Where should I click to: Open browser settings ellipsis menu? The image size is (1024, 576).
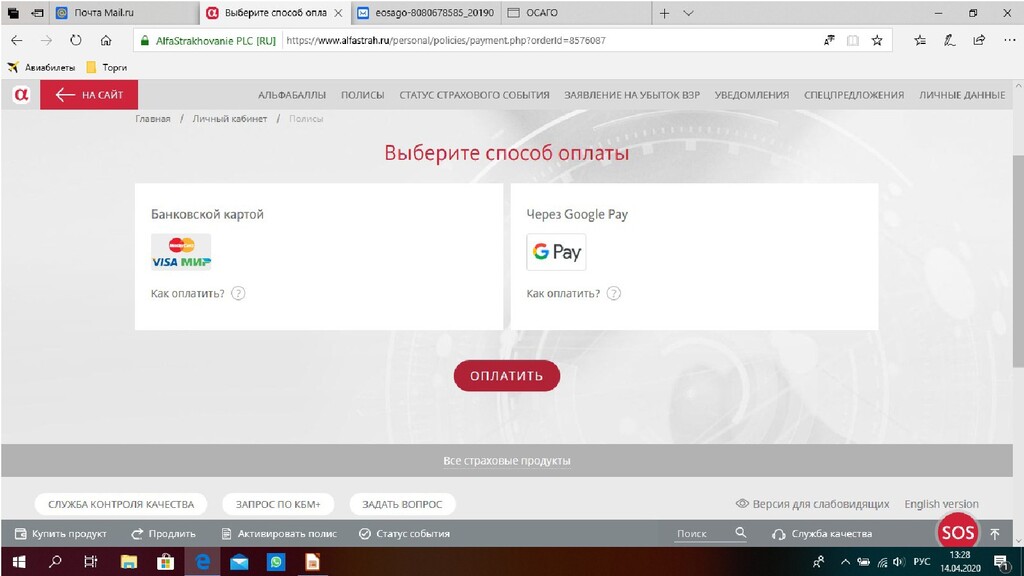1010,40
